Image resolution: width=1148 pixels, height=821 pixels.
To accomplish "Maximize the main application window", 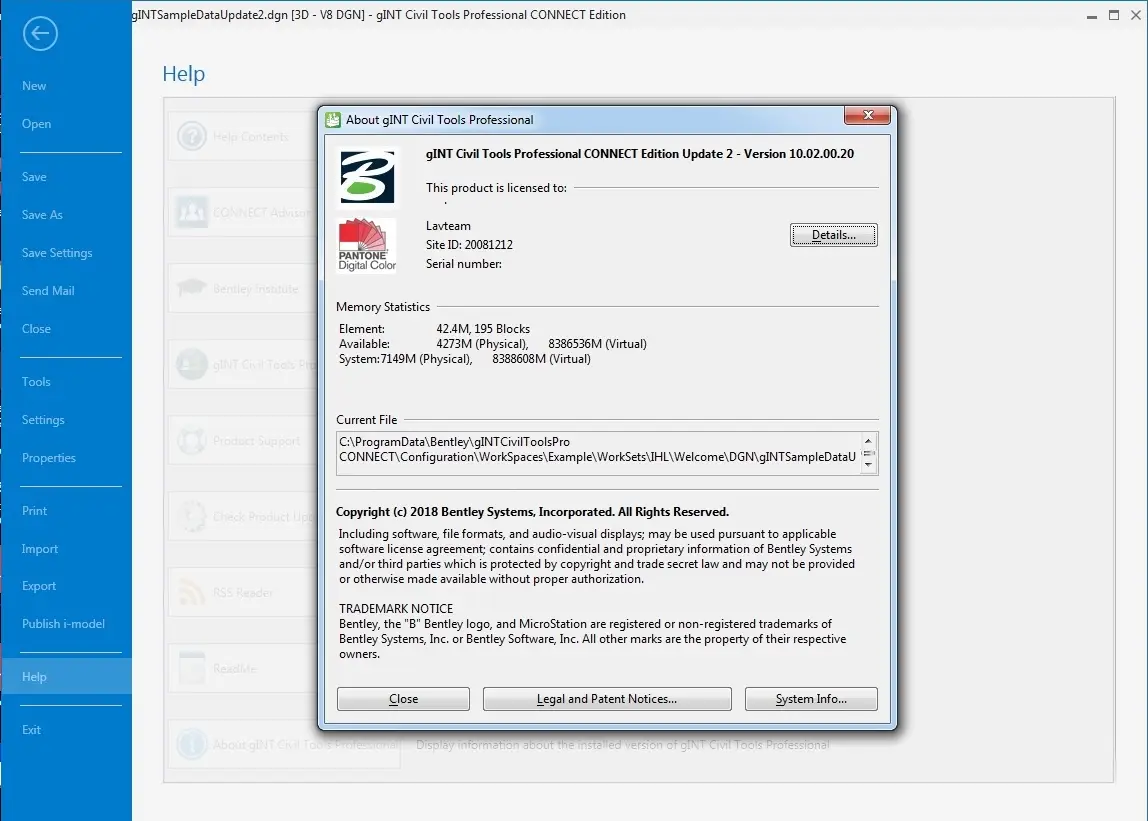I will (1114, 15).
